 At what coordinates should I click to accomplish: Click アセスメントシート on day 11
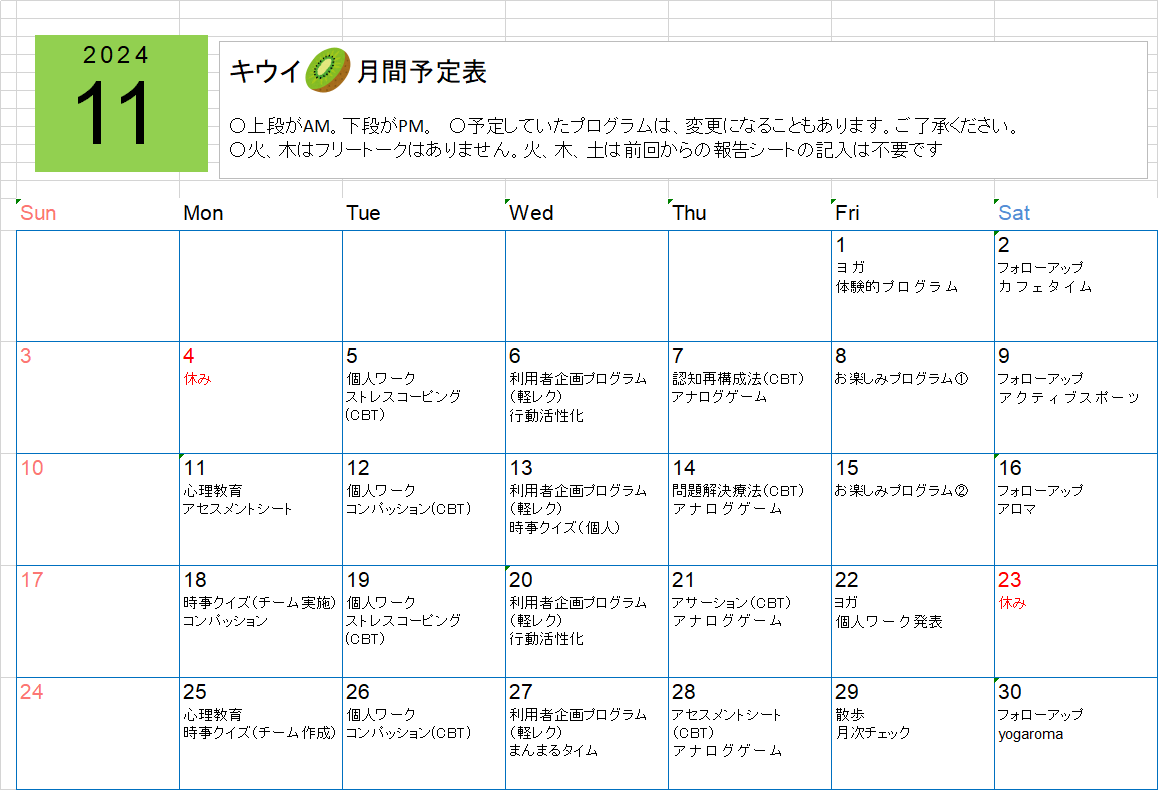click(238, 509)
